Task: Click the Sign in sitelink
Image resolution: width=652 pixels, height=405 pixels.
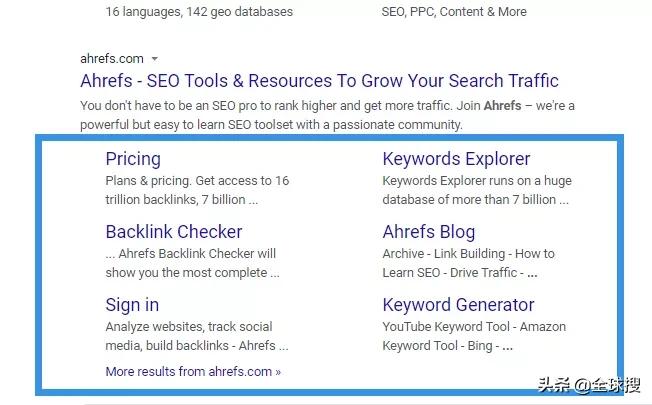Action: 132,305
